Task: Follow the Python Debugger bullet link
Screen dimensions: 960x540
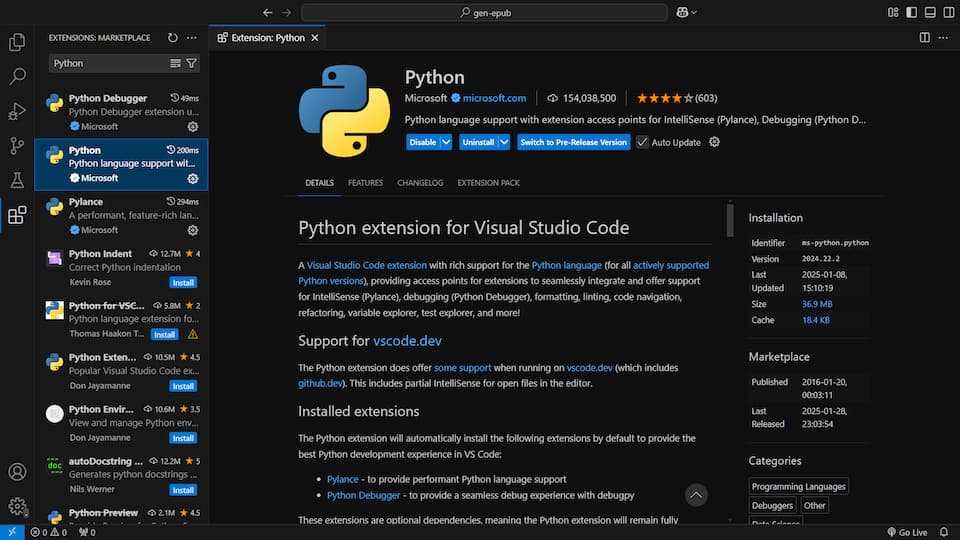Action: point(363,495)
